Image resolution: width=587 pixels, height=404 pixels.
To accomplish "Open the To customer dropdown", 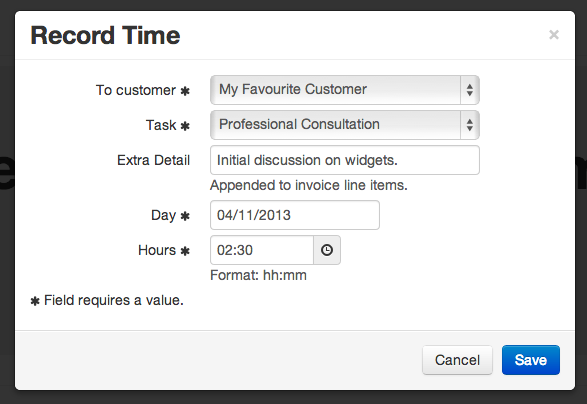I will pyautogui.click(x=345, y=90).
